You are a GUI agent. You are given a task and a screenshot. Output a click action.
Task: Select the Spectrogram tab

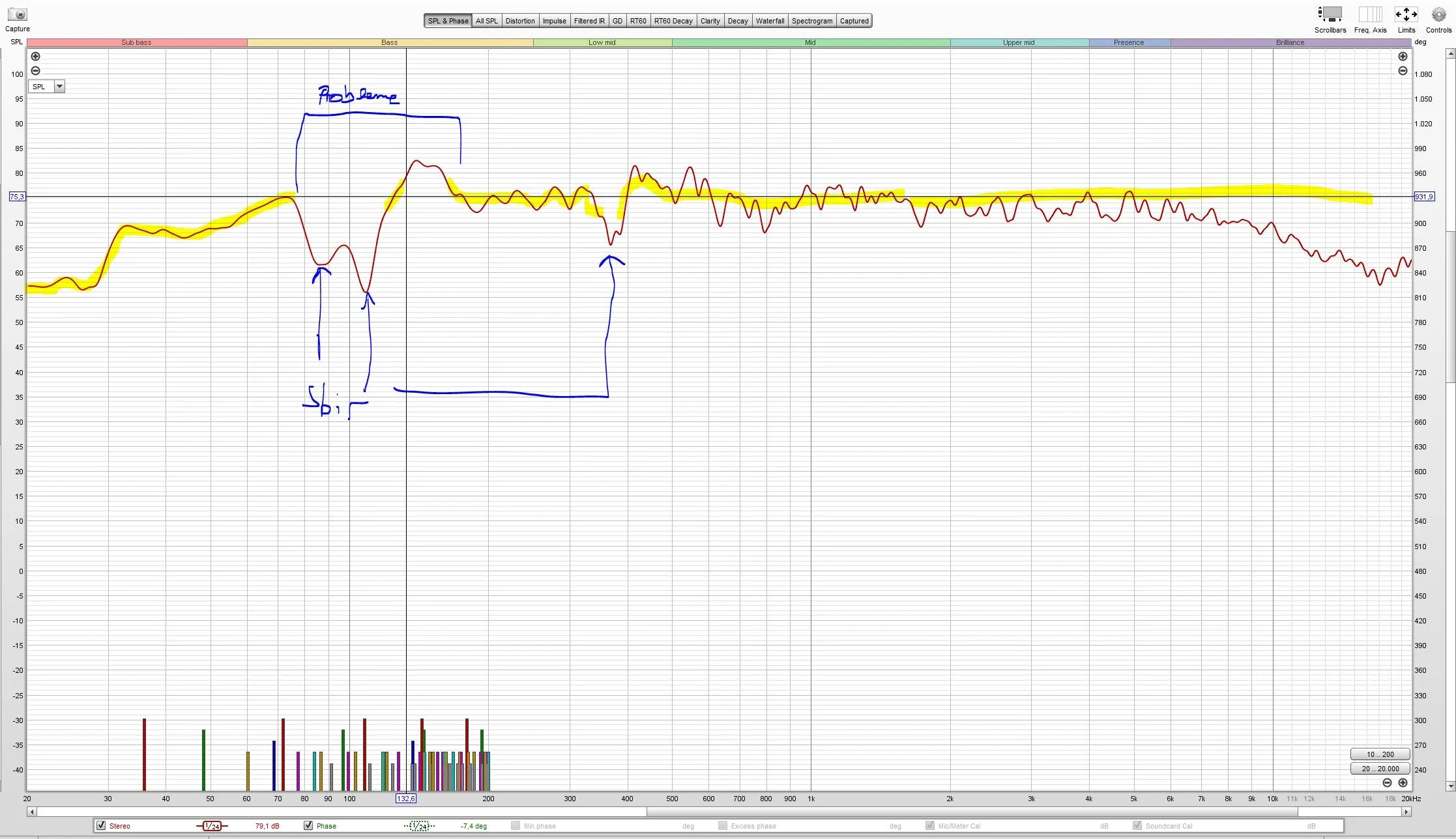[x=812, y=21]
